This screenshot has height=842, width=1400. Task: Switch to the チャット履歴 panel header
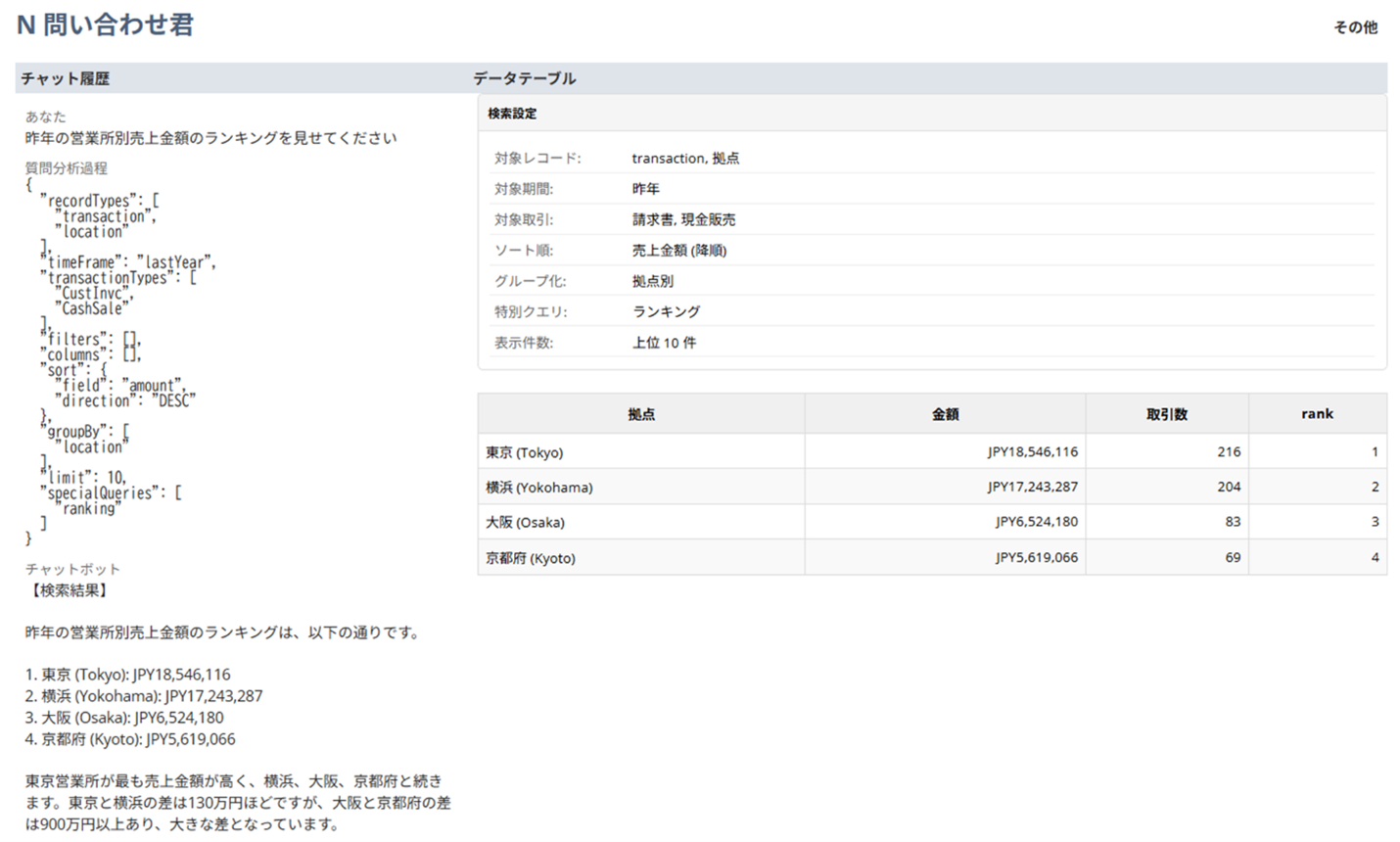click(x=65, y=78)
